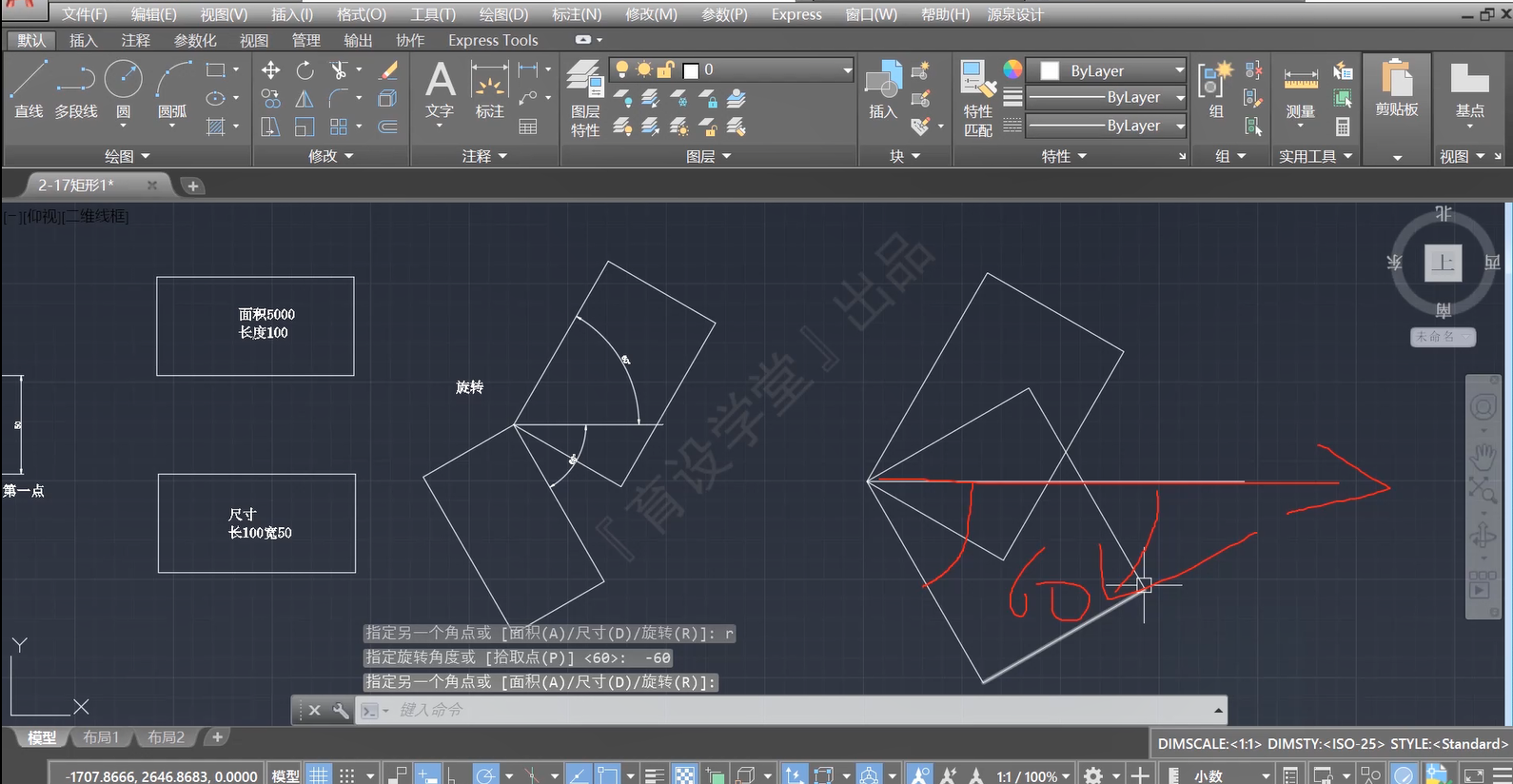Open the ByLayer linetype dropdown (bottom)

(x=1180, y=126)
